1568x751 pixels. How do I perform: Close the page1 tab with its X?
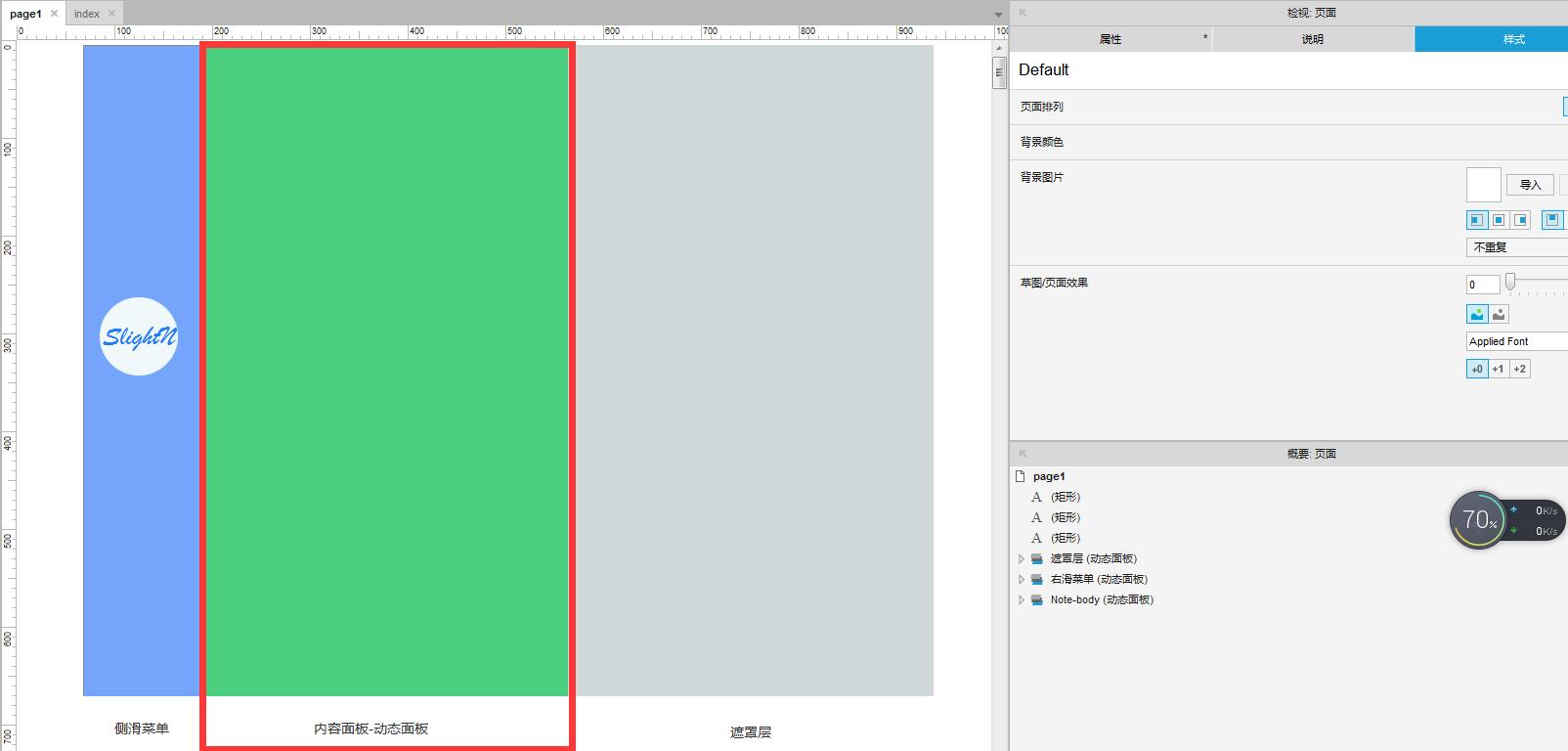coord(55,14)
